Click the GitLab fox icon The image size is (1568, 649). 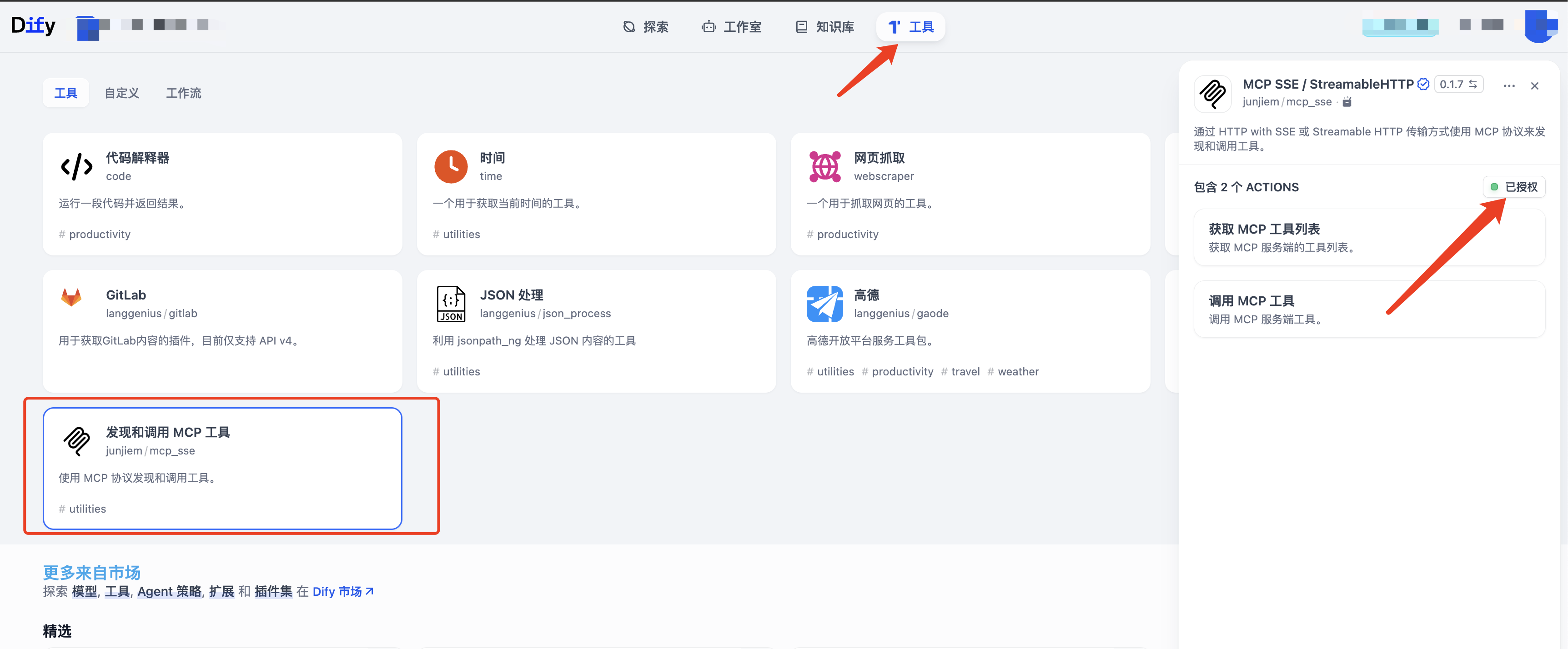pos(71,297)
